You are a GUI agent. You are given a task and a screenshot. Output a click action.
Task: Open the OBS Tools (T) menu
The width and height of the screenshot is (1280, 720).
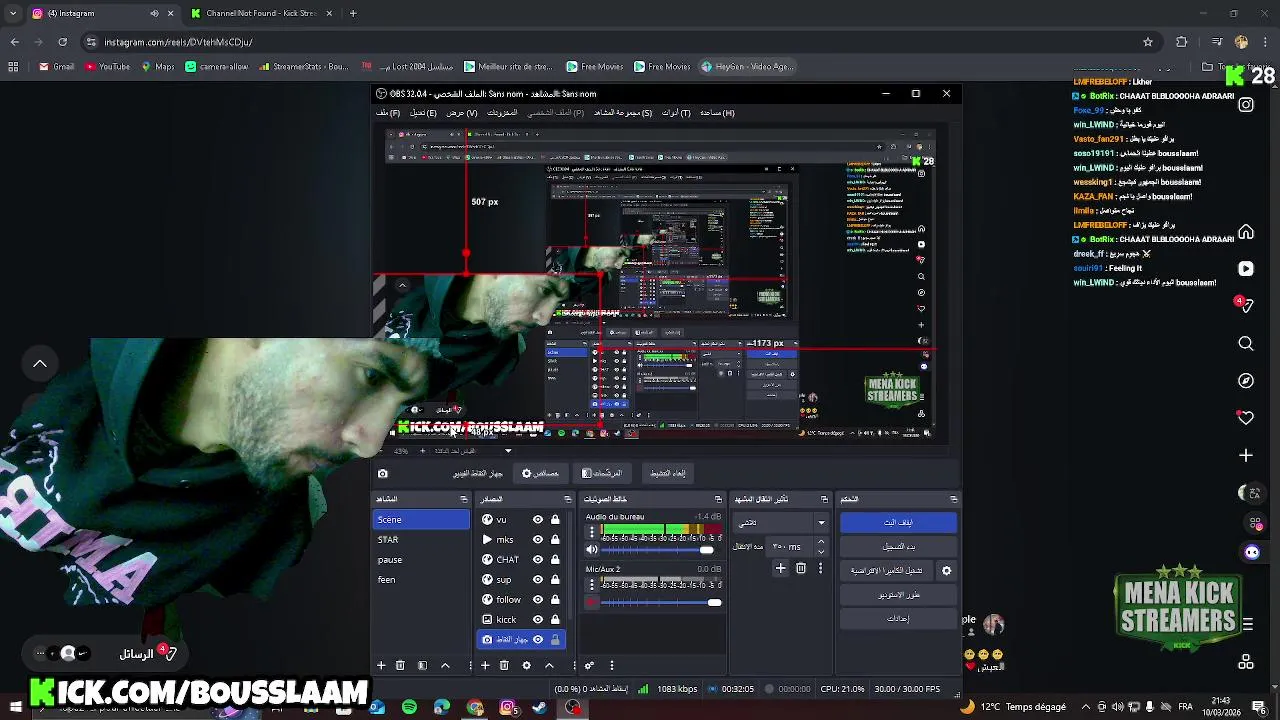coord(677,113)
